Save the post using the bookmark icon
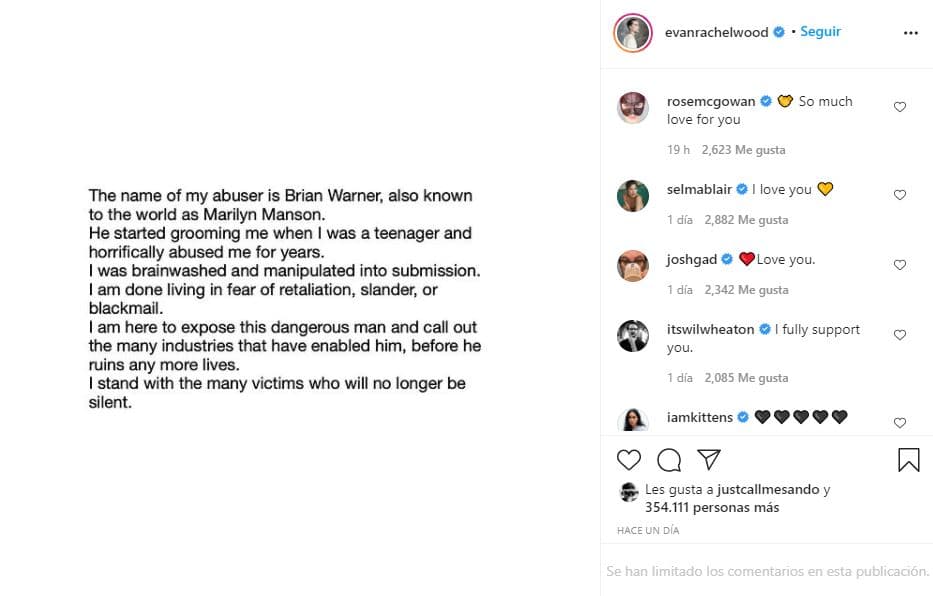 908,459
